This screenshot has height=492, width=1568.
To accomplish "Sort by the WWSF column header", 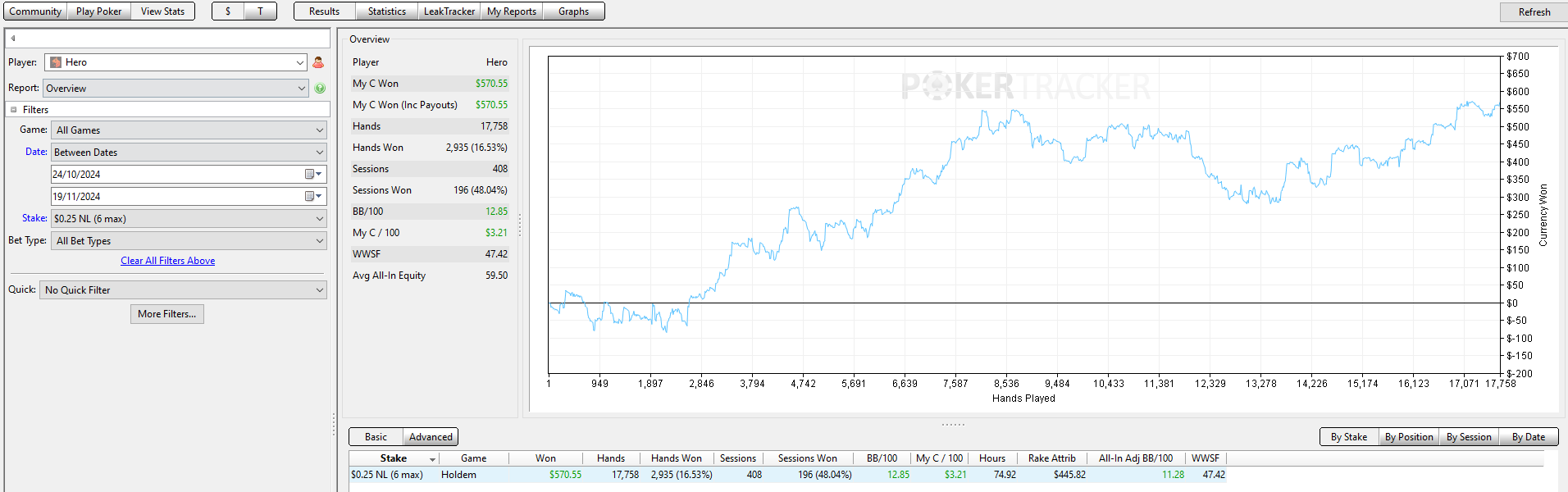I will (x=1206, y=458).
